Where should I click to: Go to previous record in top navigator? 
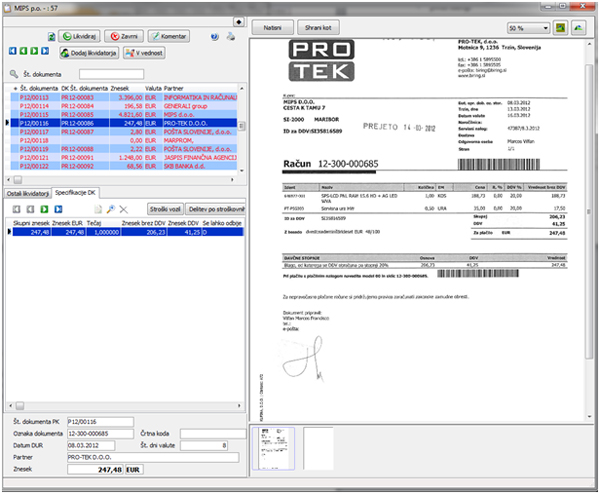click(x=23, y=51)
